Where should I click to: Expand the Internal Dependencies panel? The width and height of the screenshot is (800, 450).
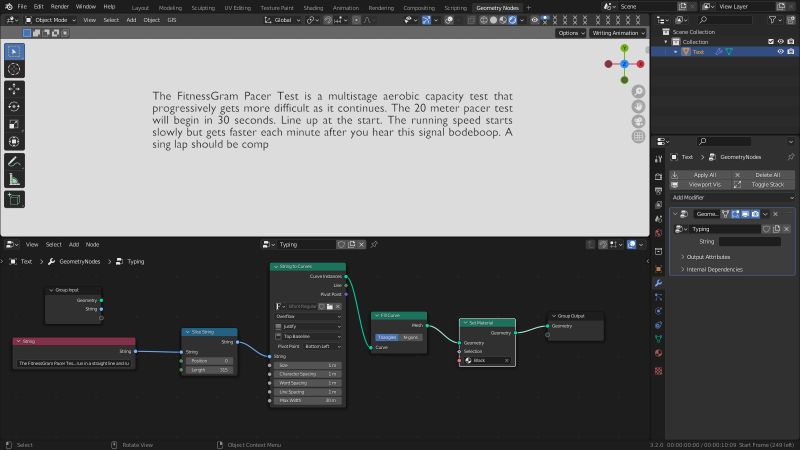pos(714,269)
